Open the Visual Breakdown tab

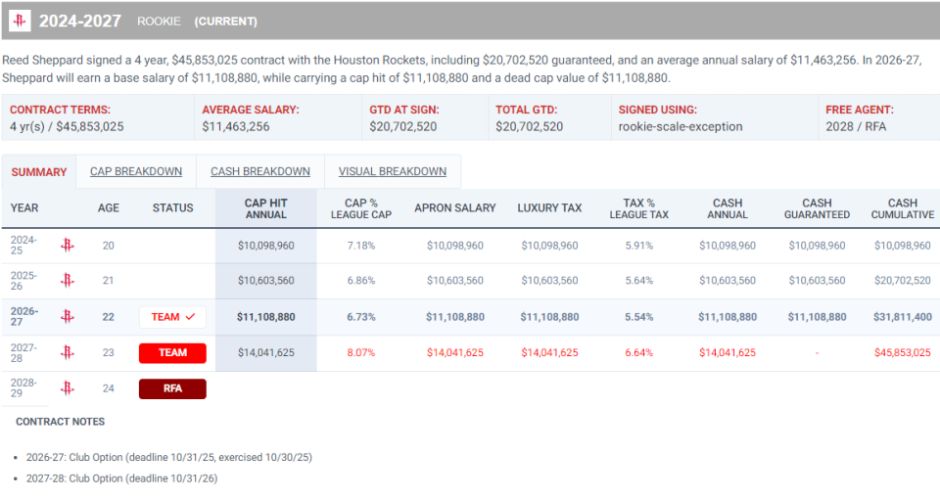(393, 172)
